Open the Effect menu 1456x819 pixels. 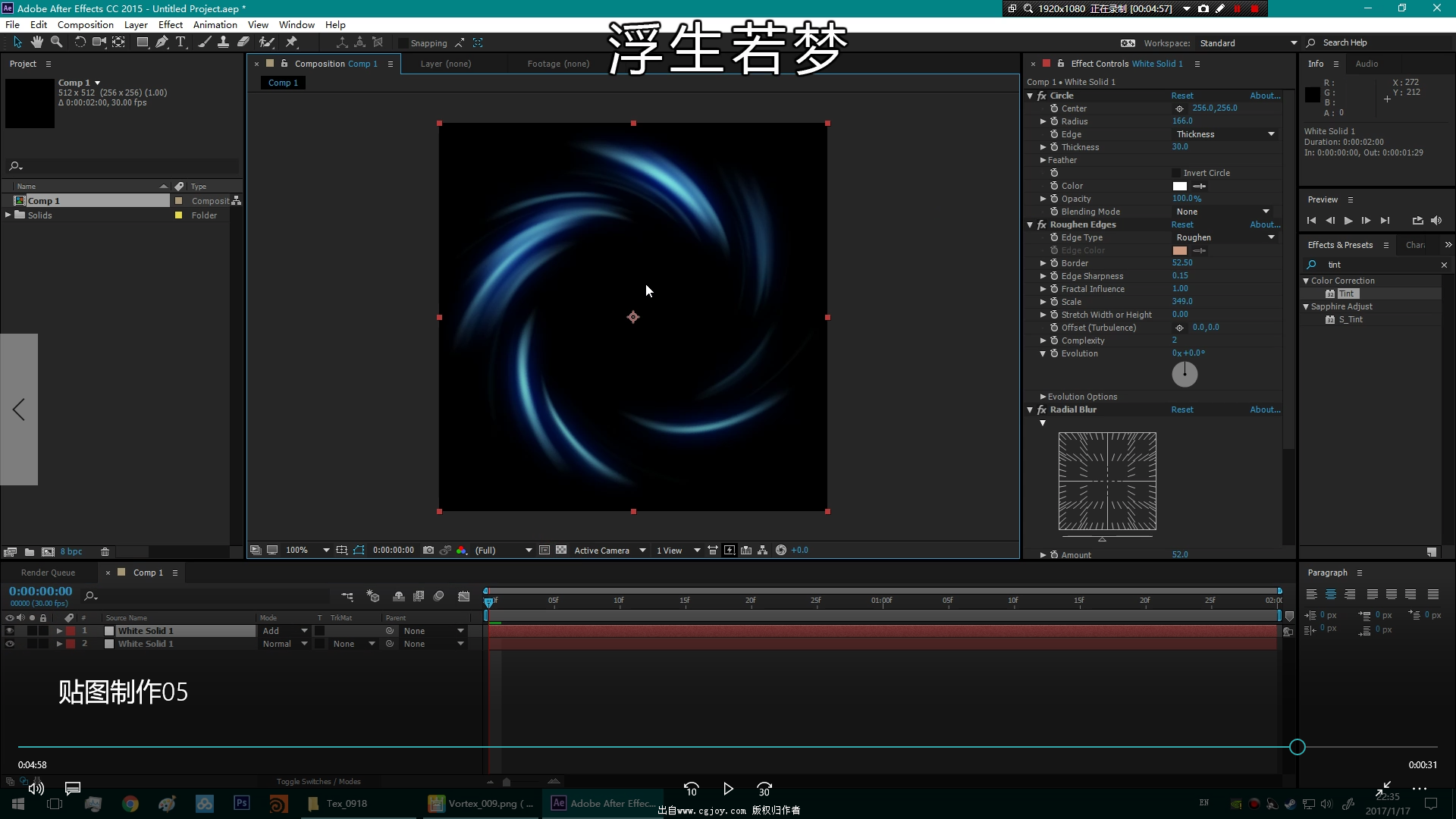[171, 25]
